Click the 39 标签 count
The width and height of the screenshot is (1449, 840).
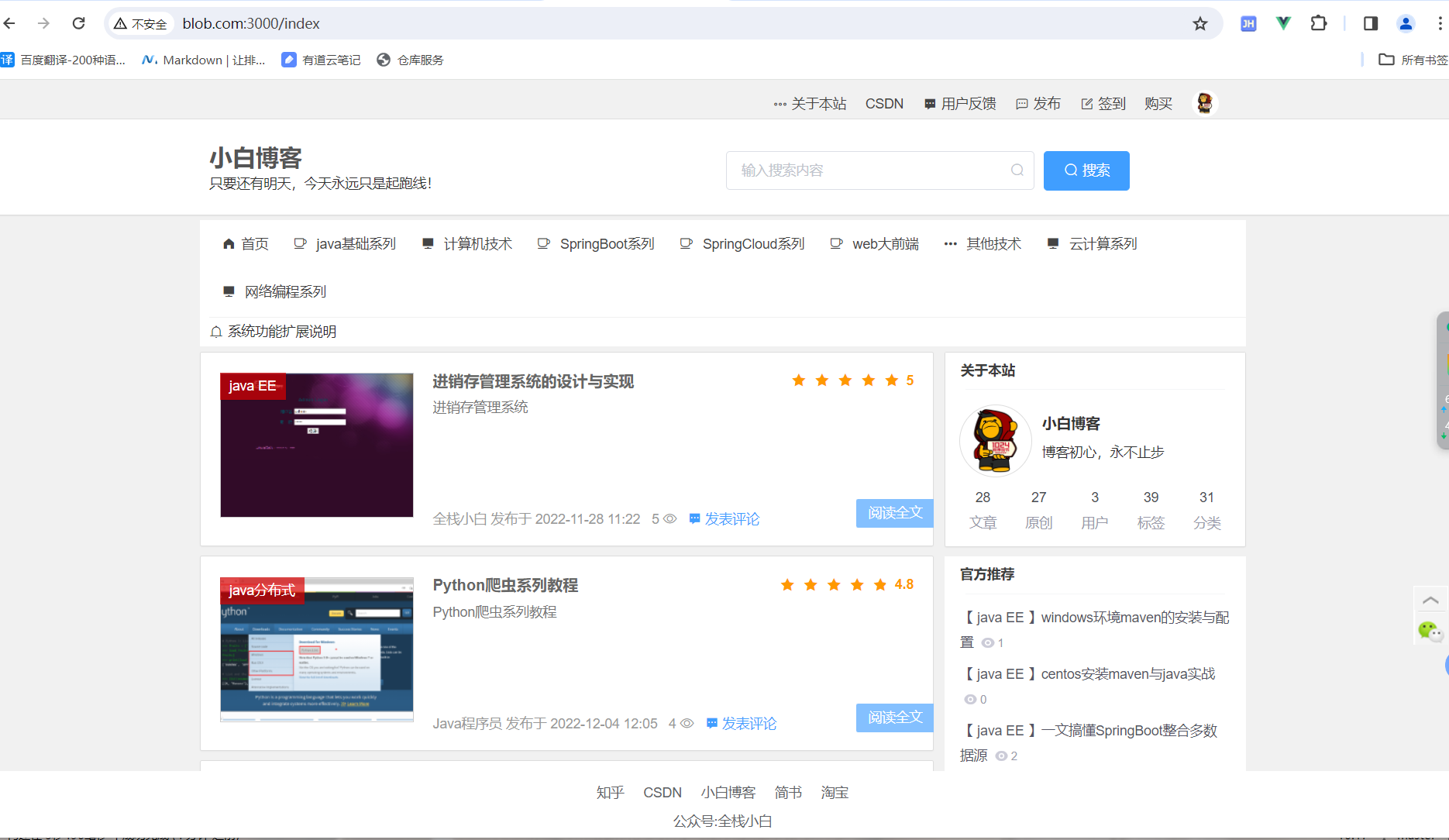tap(1151, 510)
